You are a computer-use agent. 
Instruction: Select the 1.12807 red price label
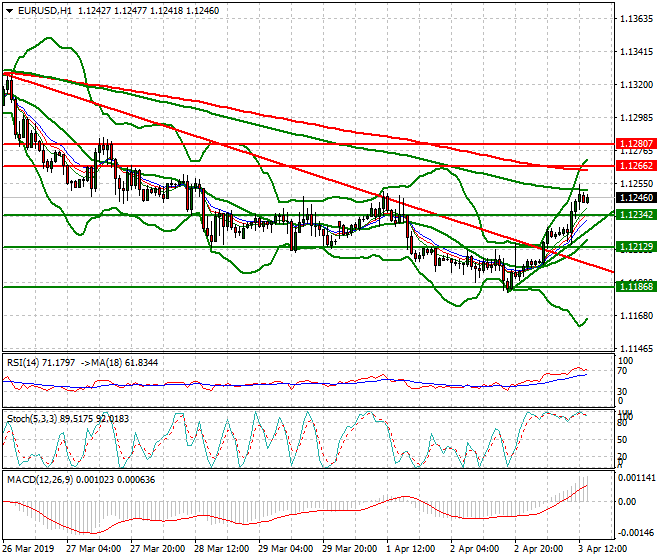(x=636, y=144)
